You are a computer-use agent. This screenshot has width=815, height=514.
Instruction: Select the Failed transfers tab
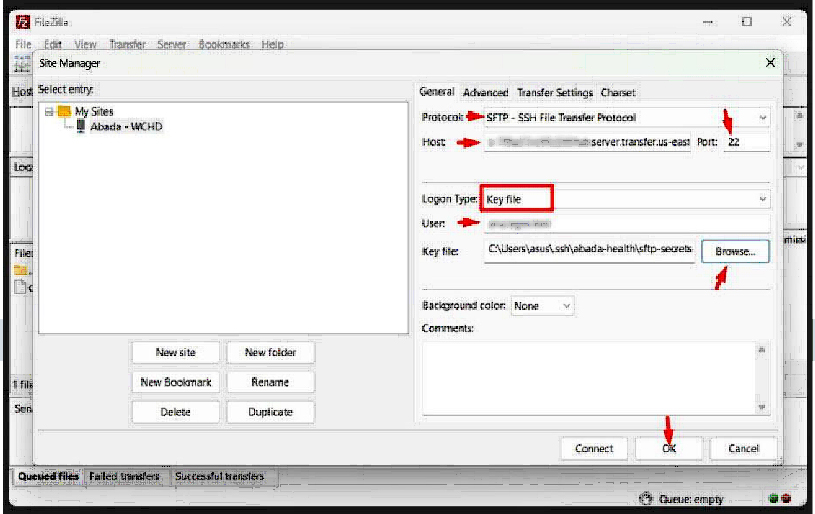124,477
